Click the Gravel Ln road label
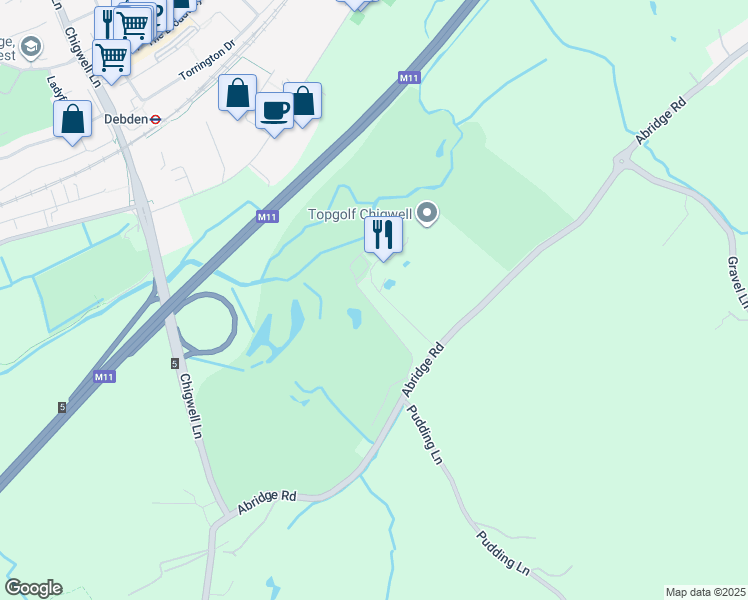Screen dimensions: 748x600 [738, 282]
